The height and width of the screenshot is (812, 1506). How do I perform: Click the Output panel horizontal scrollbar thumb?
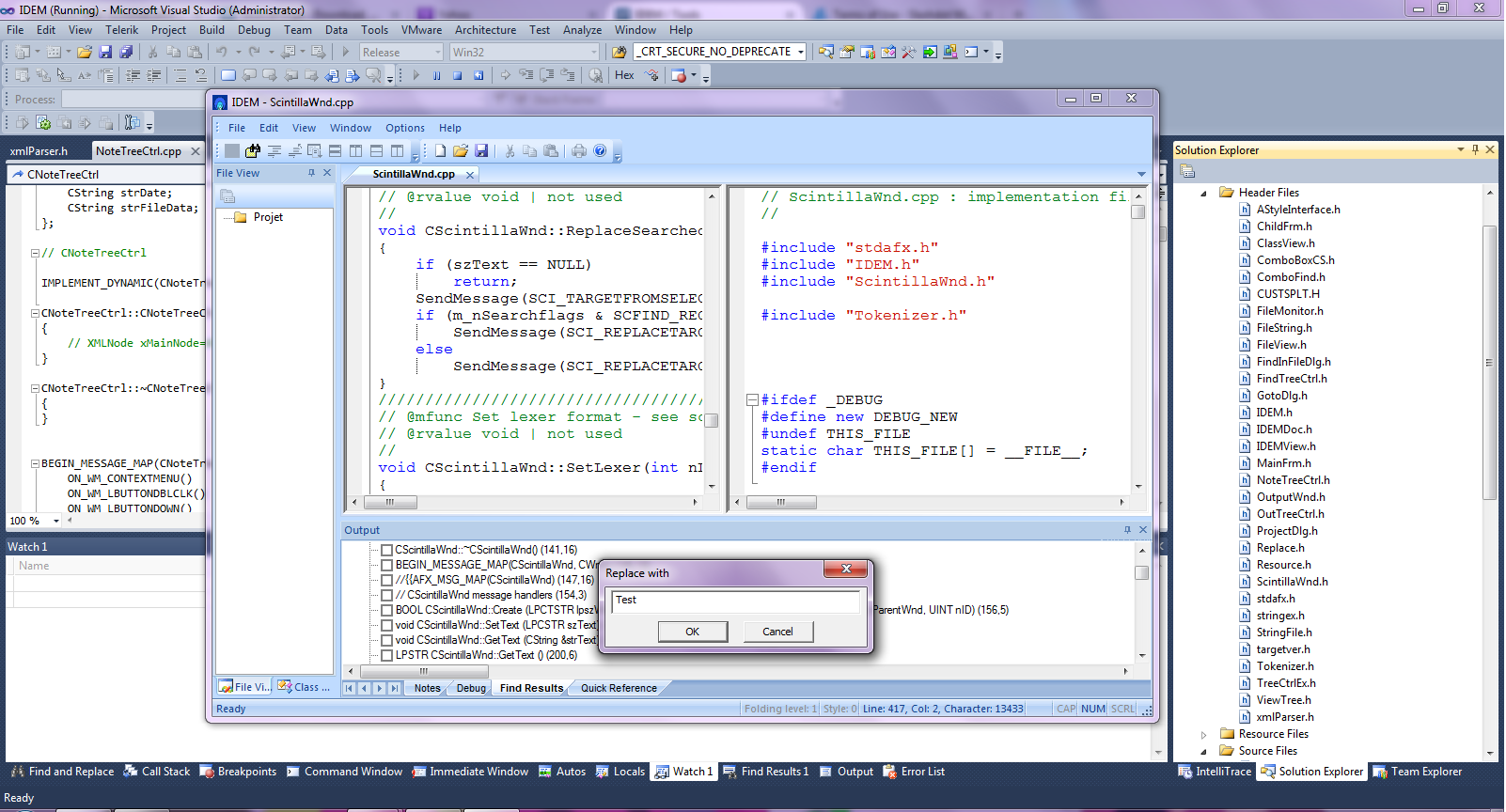(x=423, y=671)
